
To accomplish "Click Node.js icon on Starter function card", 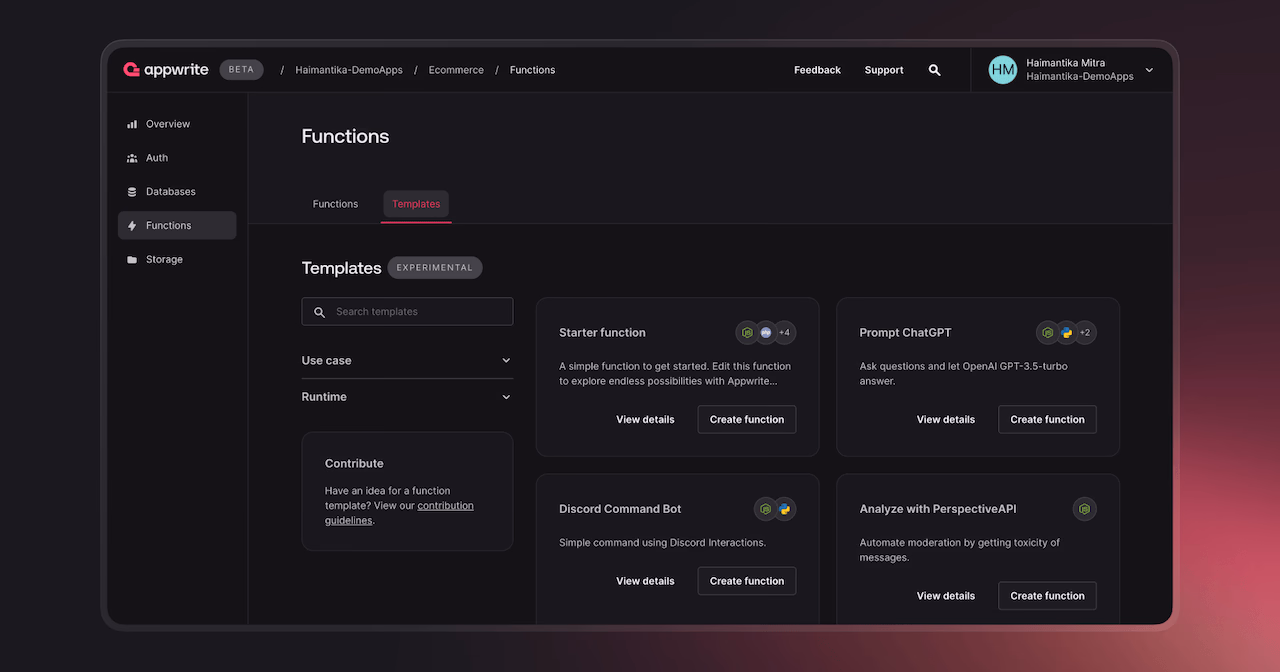I will click(x=747, y=332).
